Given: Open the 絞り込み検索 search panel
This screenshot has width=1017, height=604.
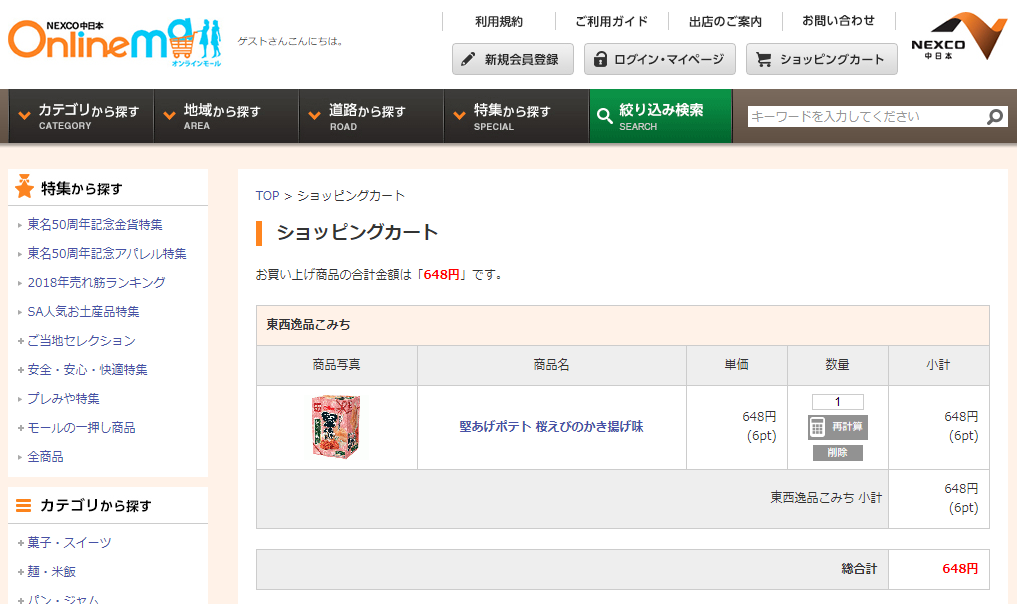Looking at the screenshot, I should coord(660,116).
